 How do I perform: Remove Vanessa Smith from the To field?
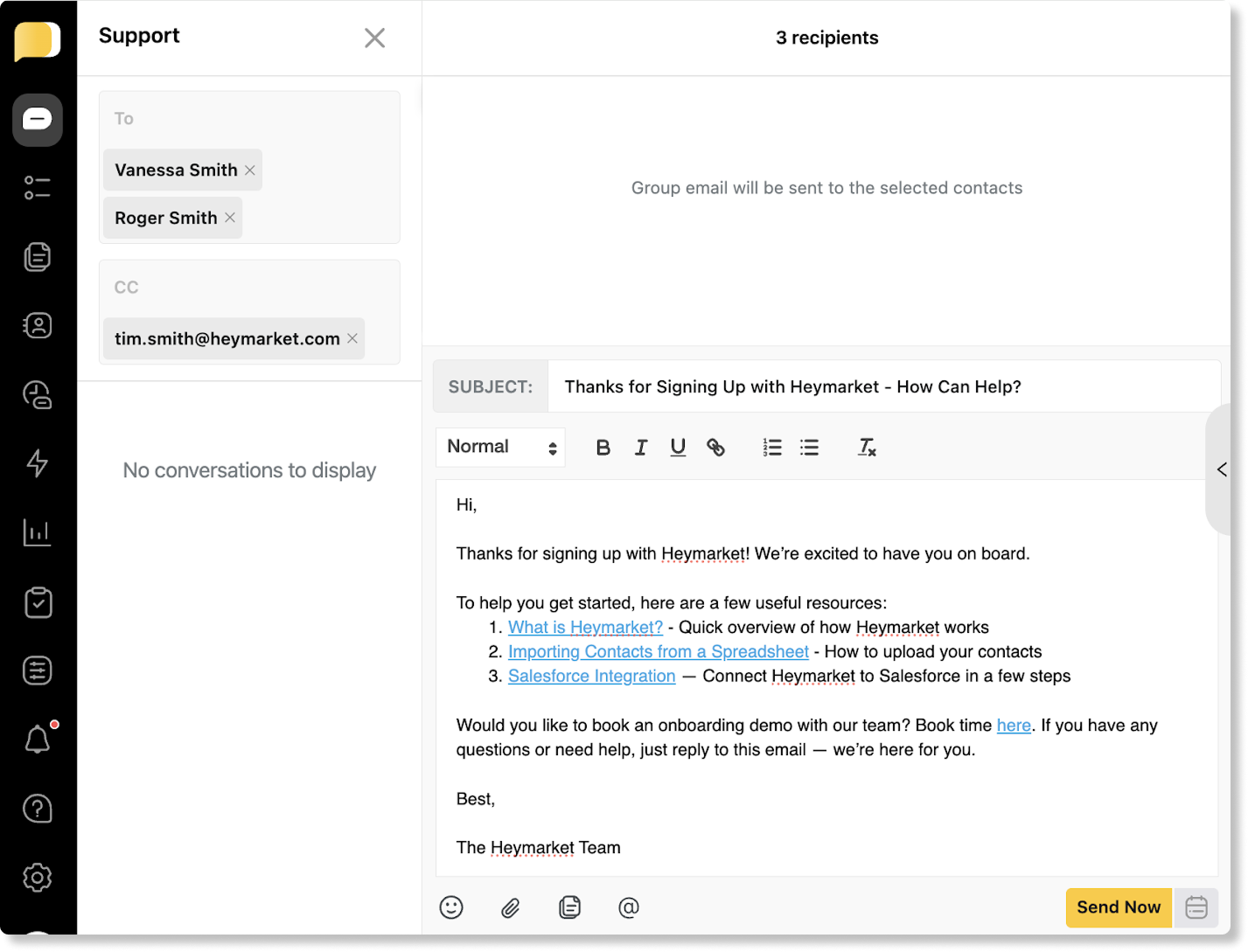(250, 170)
